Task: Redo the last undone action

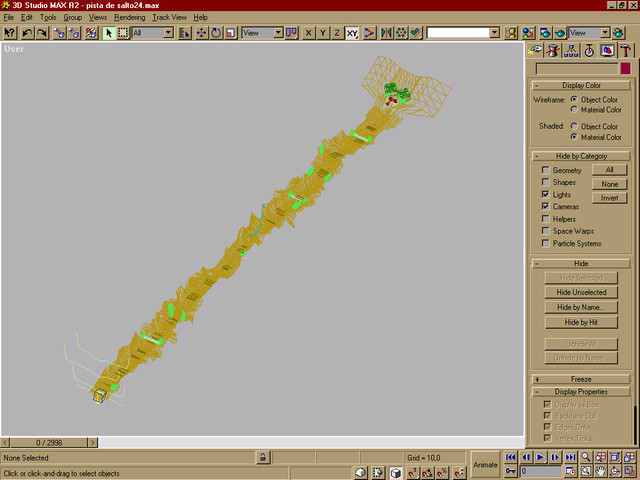Action: coord(42,33)
